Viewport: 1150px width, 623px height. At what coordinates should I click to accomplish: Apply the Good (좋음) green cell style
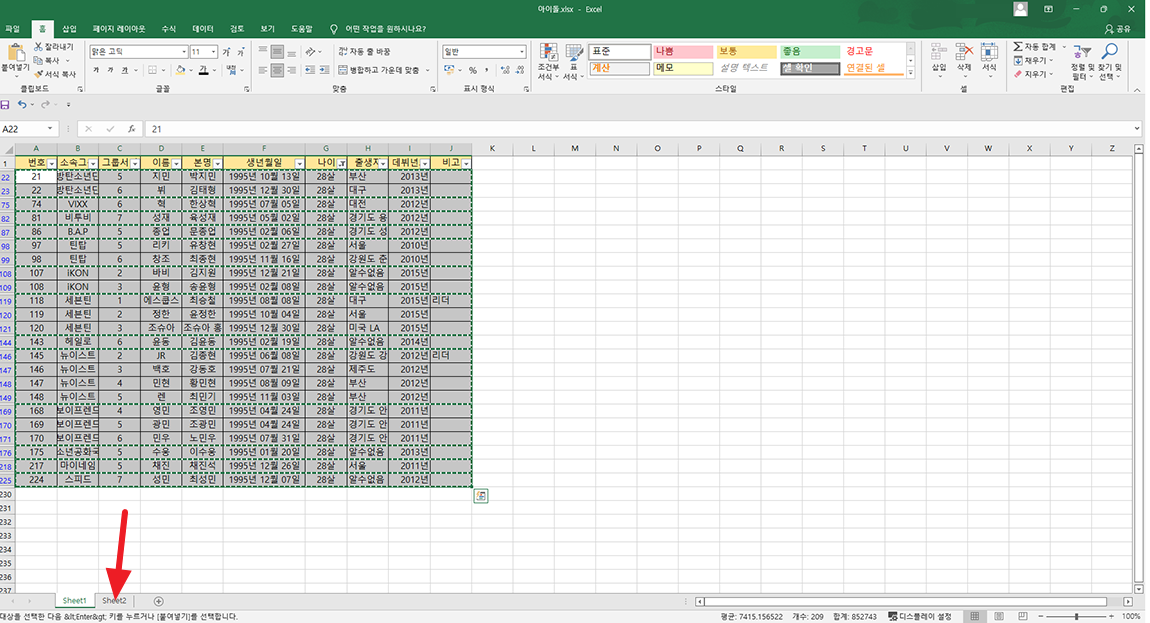809,51
